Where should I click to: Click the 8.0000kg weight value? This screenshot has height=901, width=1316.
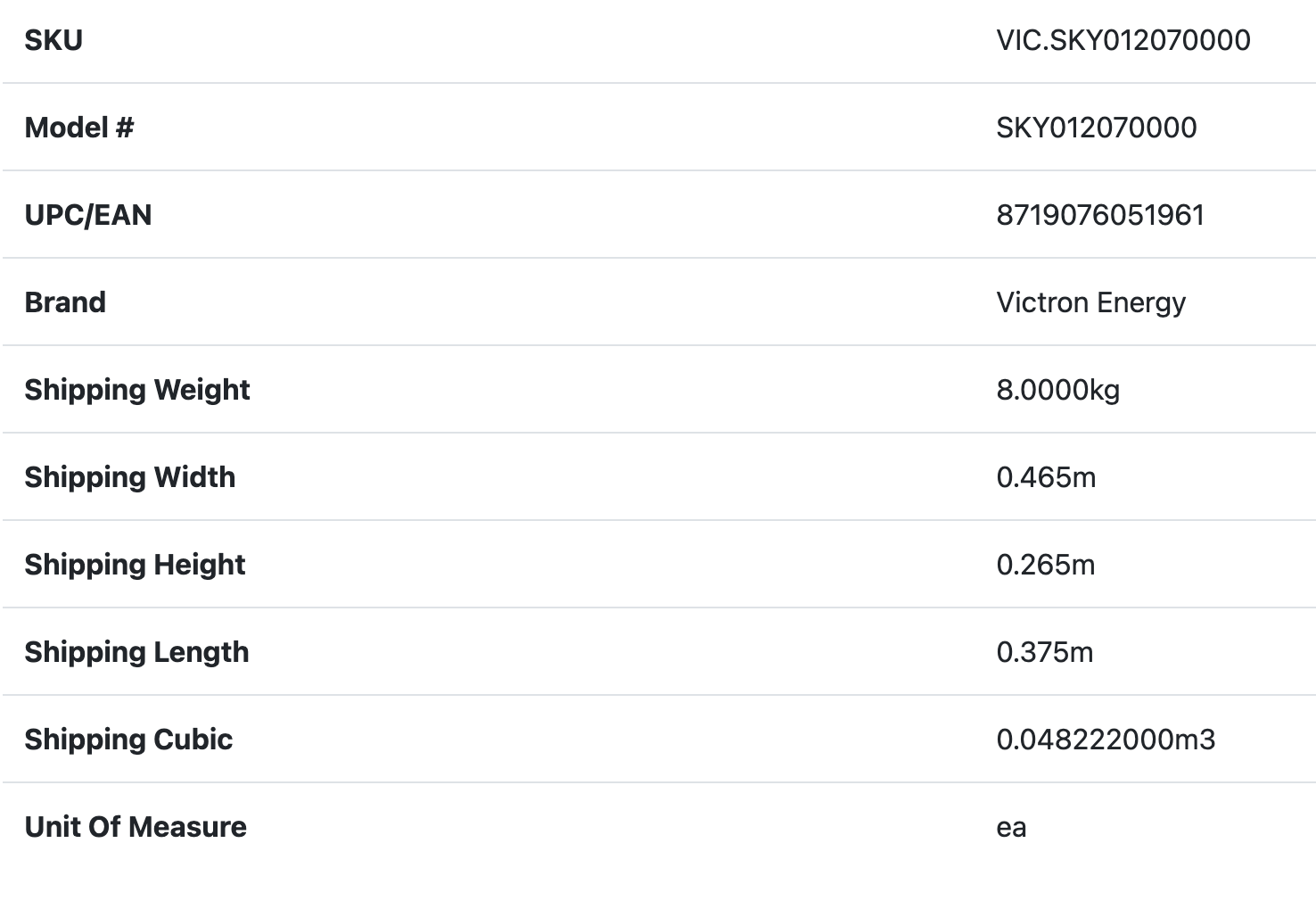(x=1057, y=390)
